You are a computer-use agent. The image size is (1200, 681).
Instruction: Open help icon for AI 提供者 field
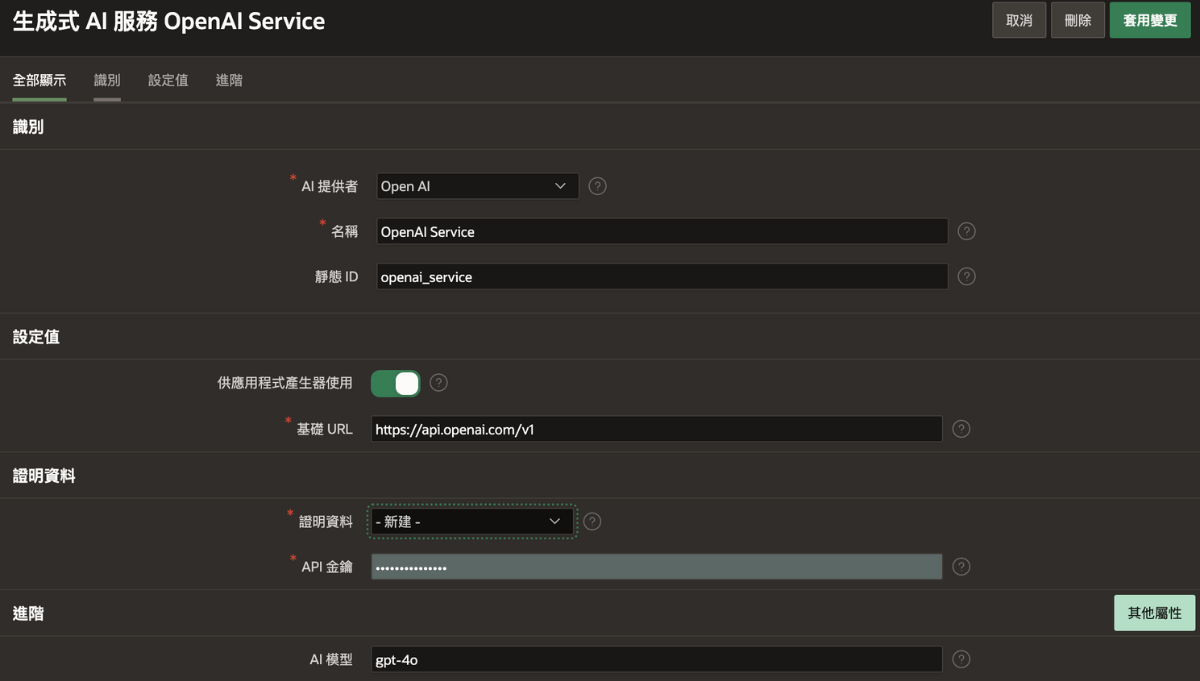(x=597, y=186)
